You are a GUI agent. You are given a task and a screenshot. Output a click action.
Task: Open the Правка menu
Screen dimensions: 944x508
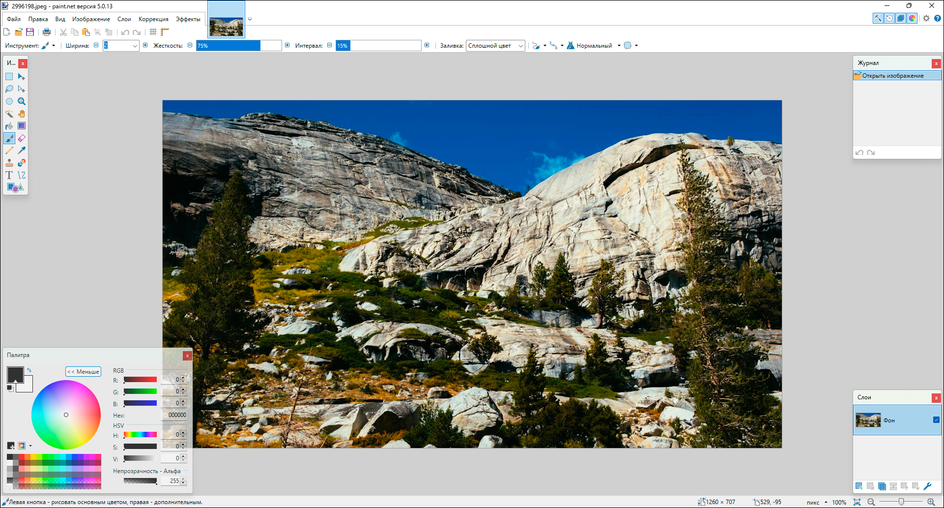click(x=38, y=19)
